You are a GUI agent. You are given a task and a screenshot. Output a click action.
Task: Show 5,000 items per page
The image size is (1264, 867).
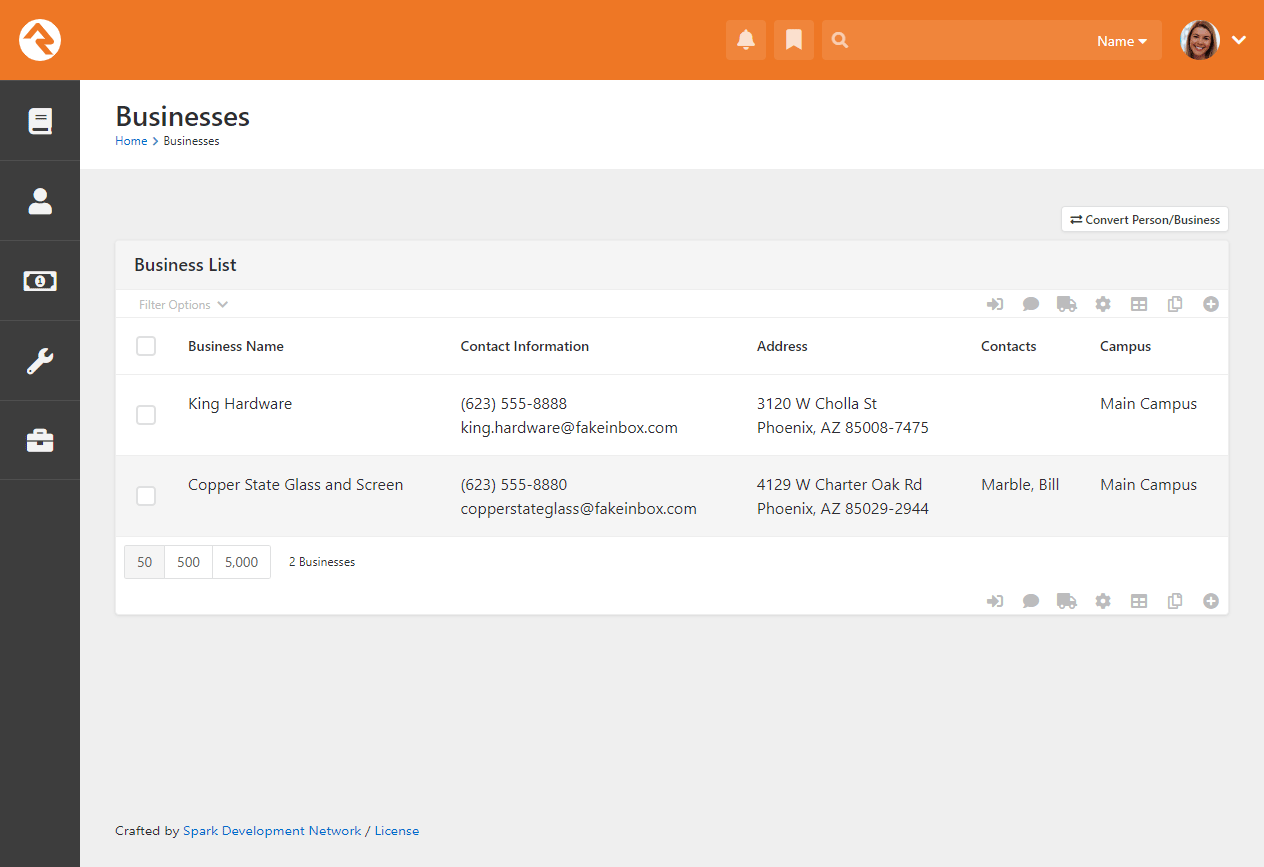[241, 562]
